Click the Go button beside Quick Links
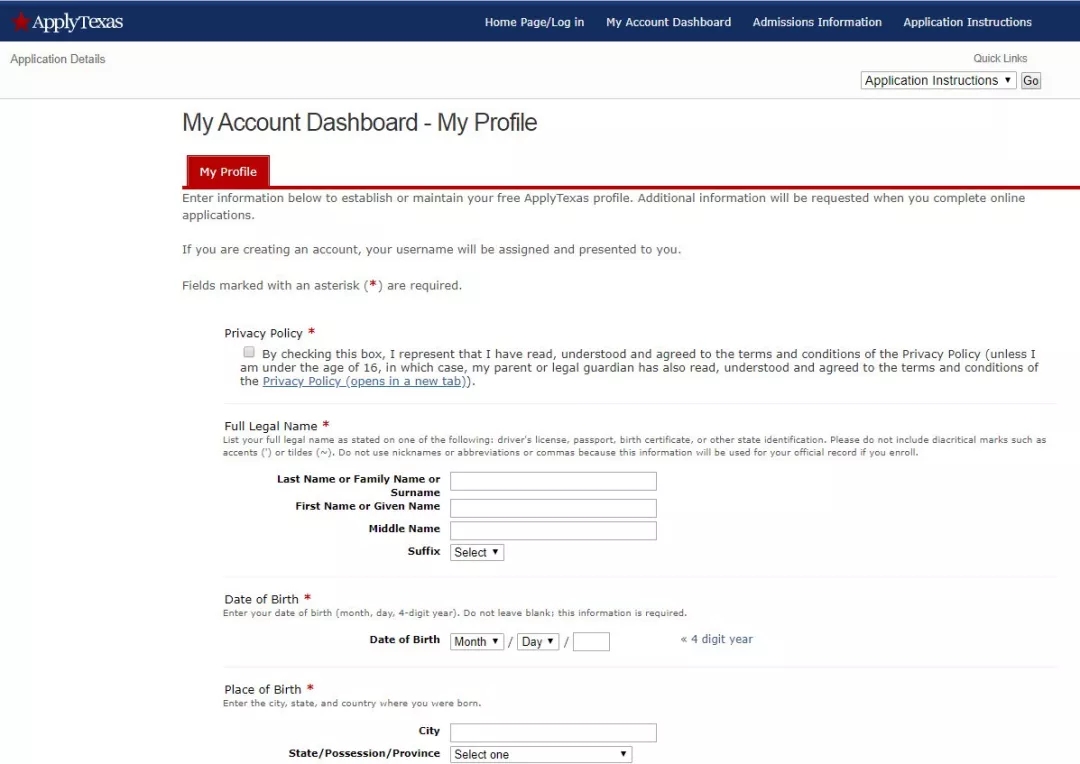The width and height of the screenshot is (1080, 764). [x=1030, y=81]
